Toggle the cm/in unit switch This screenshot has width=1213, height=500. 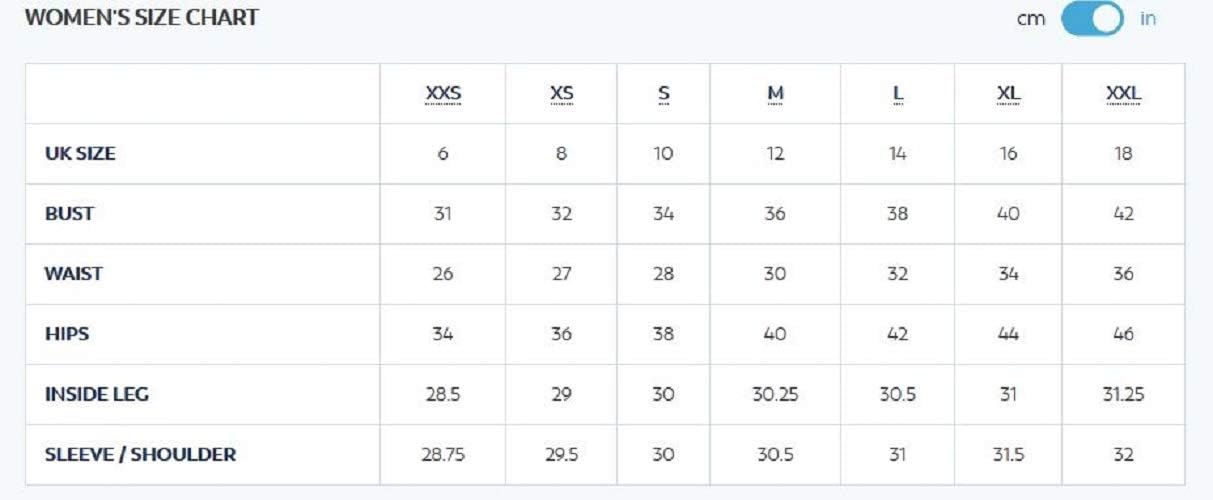click(1091, 19)
